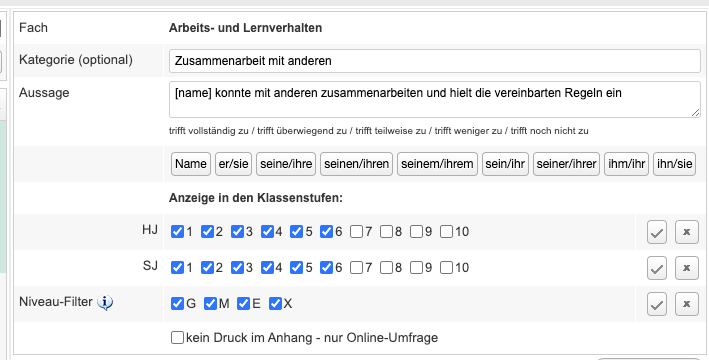The image size is (709, 360).
Task: Enable SJ class level 10 checkbox
Action: (446, 268)
